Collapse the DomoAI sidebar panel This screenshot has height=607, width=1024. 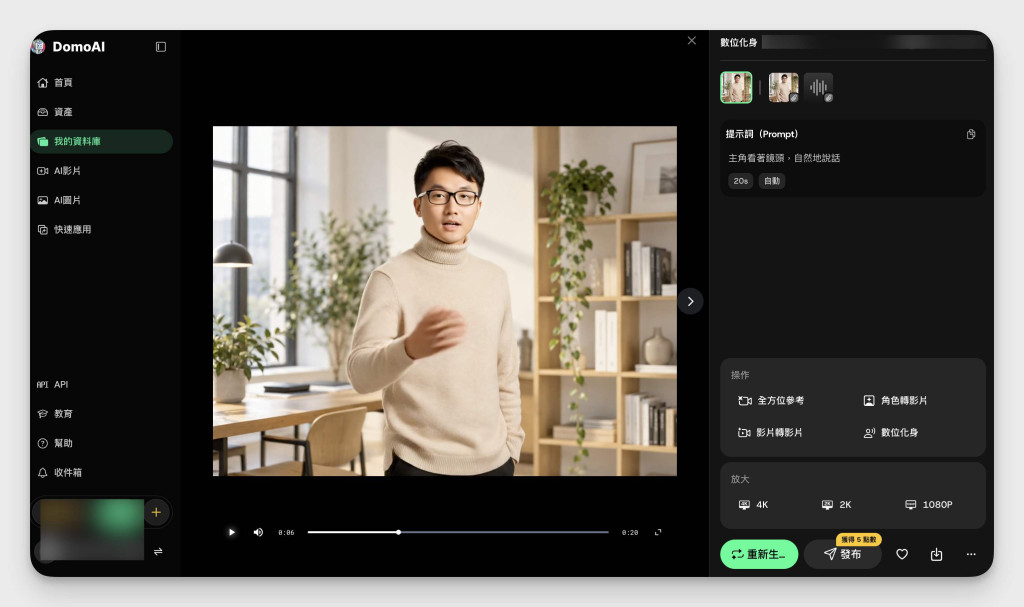161,47
